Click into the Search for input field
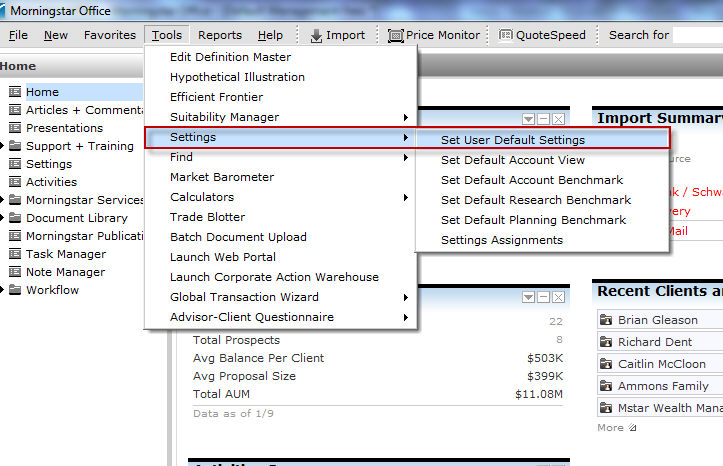The height and width of the screenshot is (466, 723). pyautogui.click(x=698, y=35)
